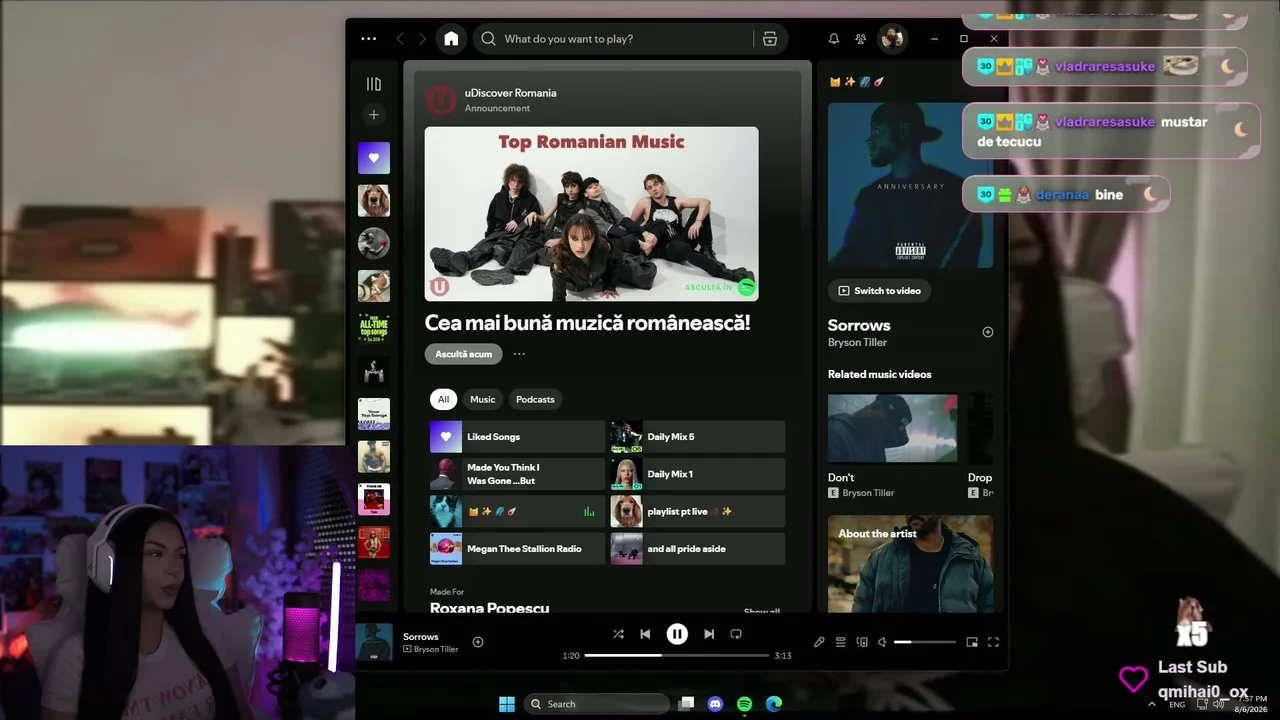Open Daily Mix 1
The height and width of the screenshot is (720, 1280).
(698, 474)
